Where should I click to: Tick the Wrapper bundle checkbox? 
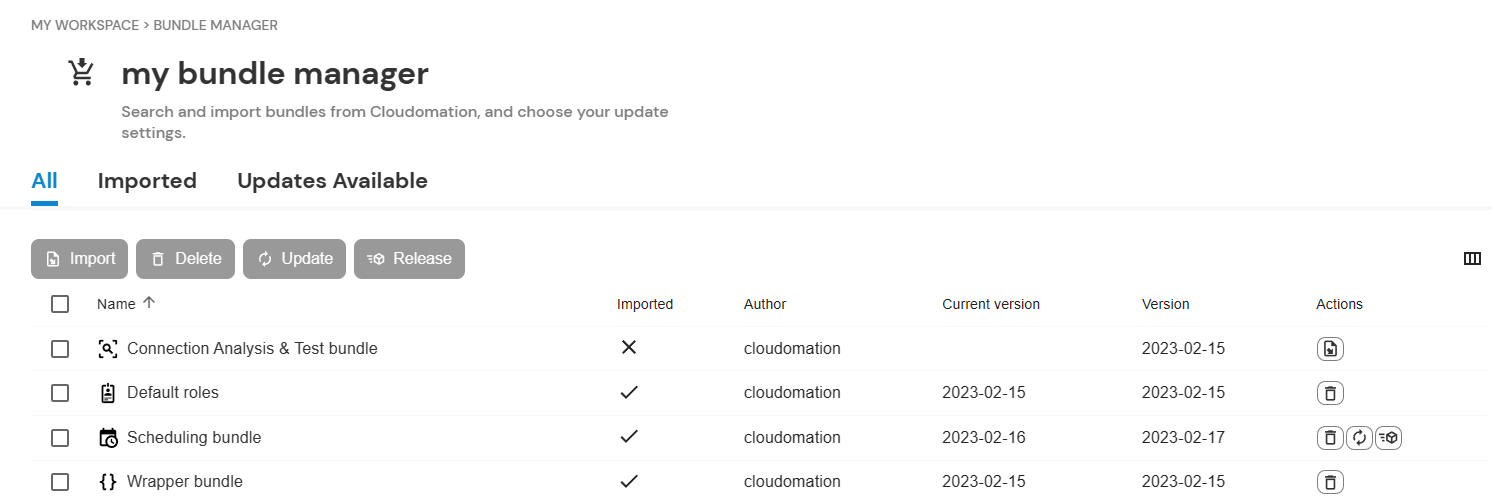coord(60,482)
